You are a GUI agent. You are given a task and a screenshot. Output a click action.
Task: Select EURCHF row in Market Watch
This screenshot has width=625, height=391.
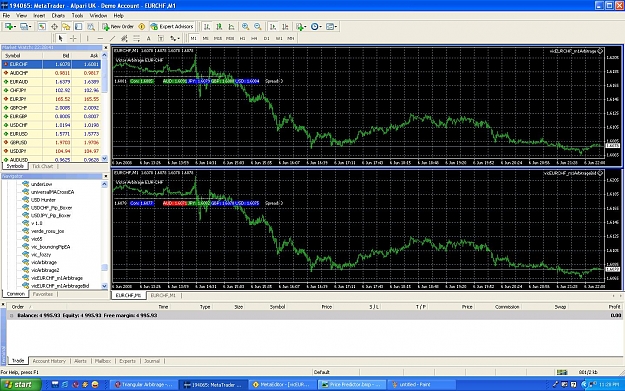pos(51,64)
